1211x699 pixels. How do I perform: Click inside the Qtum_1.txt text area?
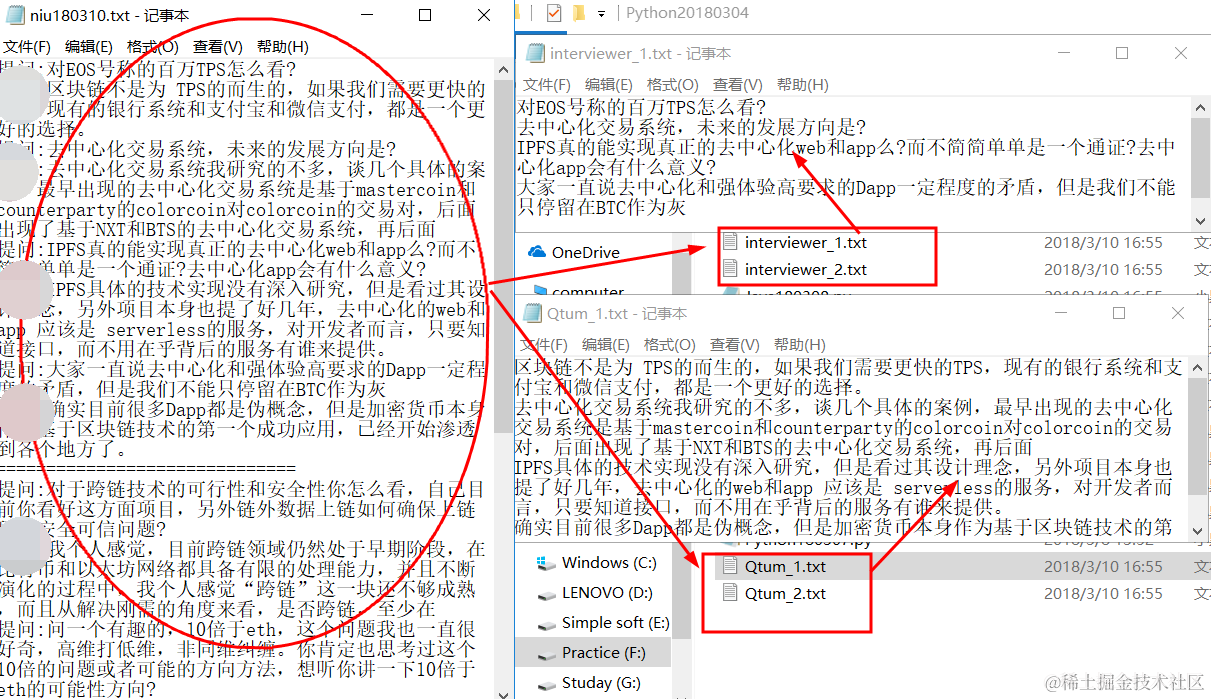[x=852, y=450]
